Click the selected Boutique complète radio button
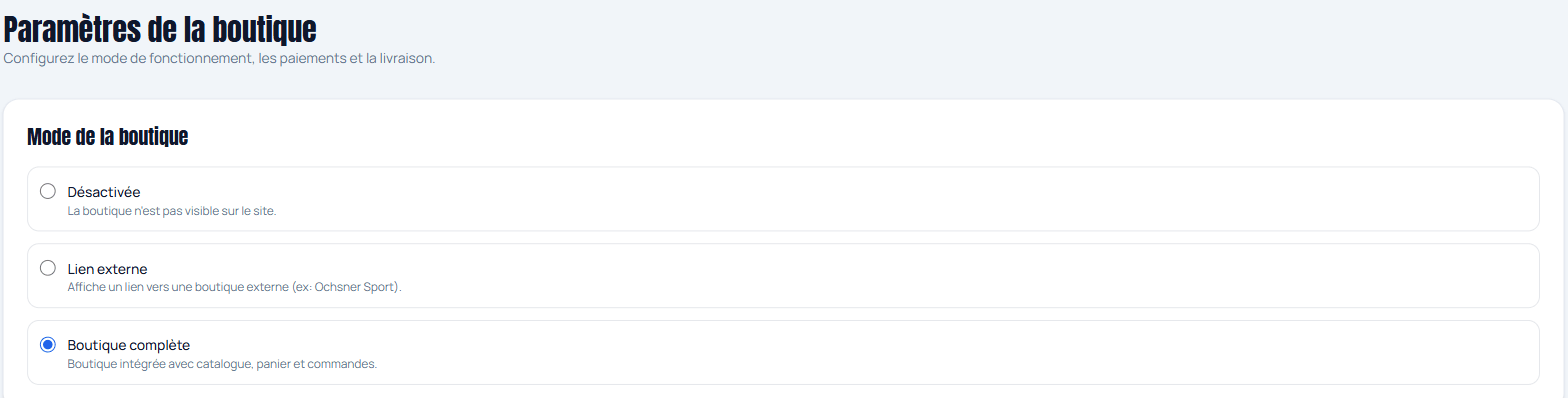1568x398 pixels. [47, 345]
